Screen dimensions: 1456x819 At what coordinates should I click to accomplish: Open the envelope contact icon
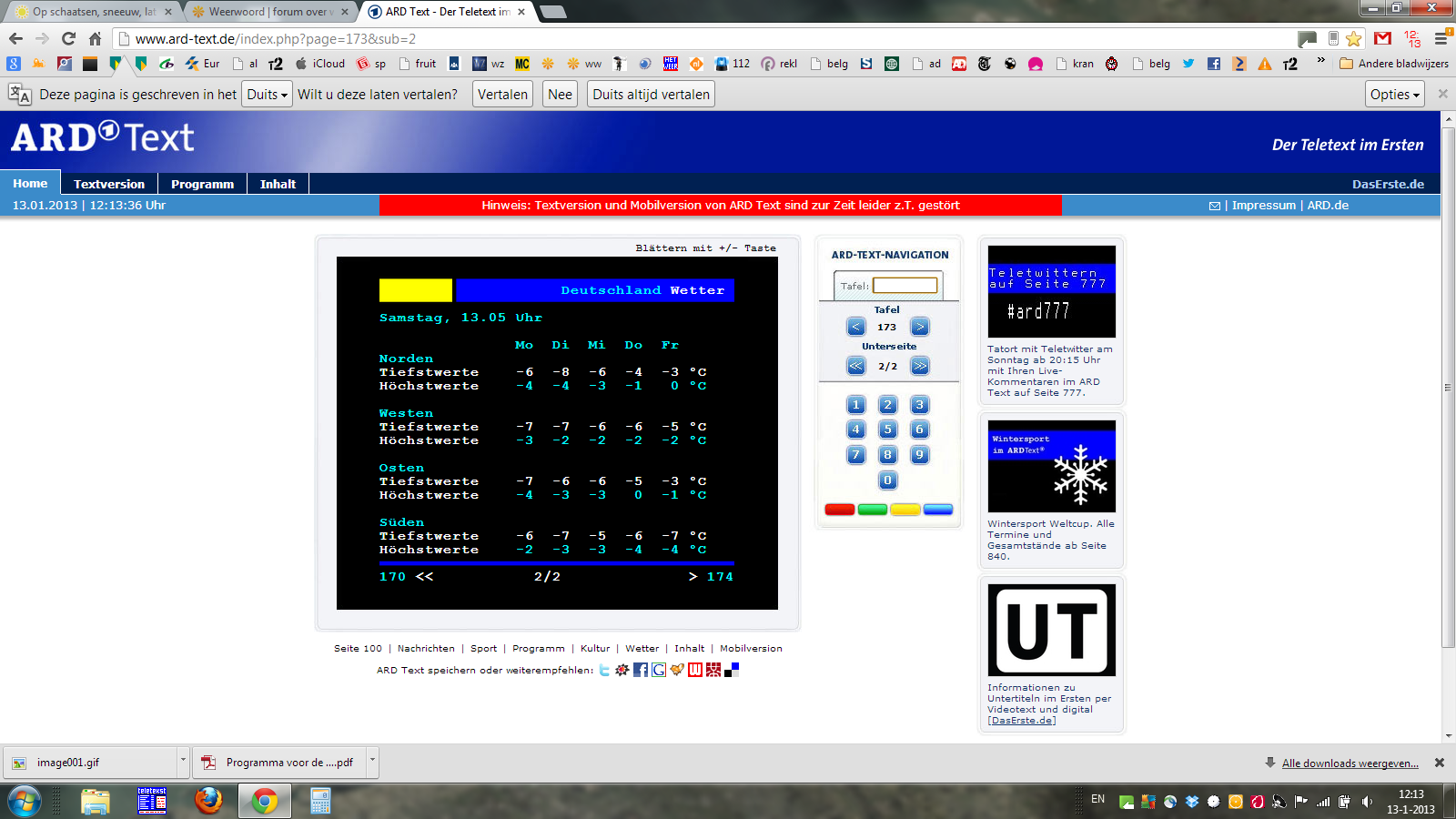point(1215,206)
